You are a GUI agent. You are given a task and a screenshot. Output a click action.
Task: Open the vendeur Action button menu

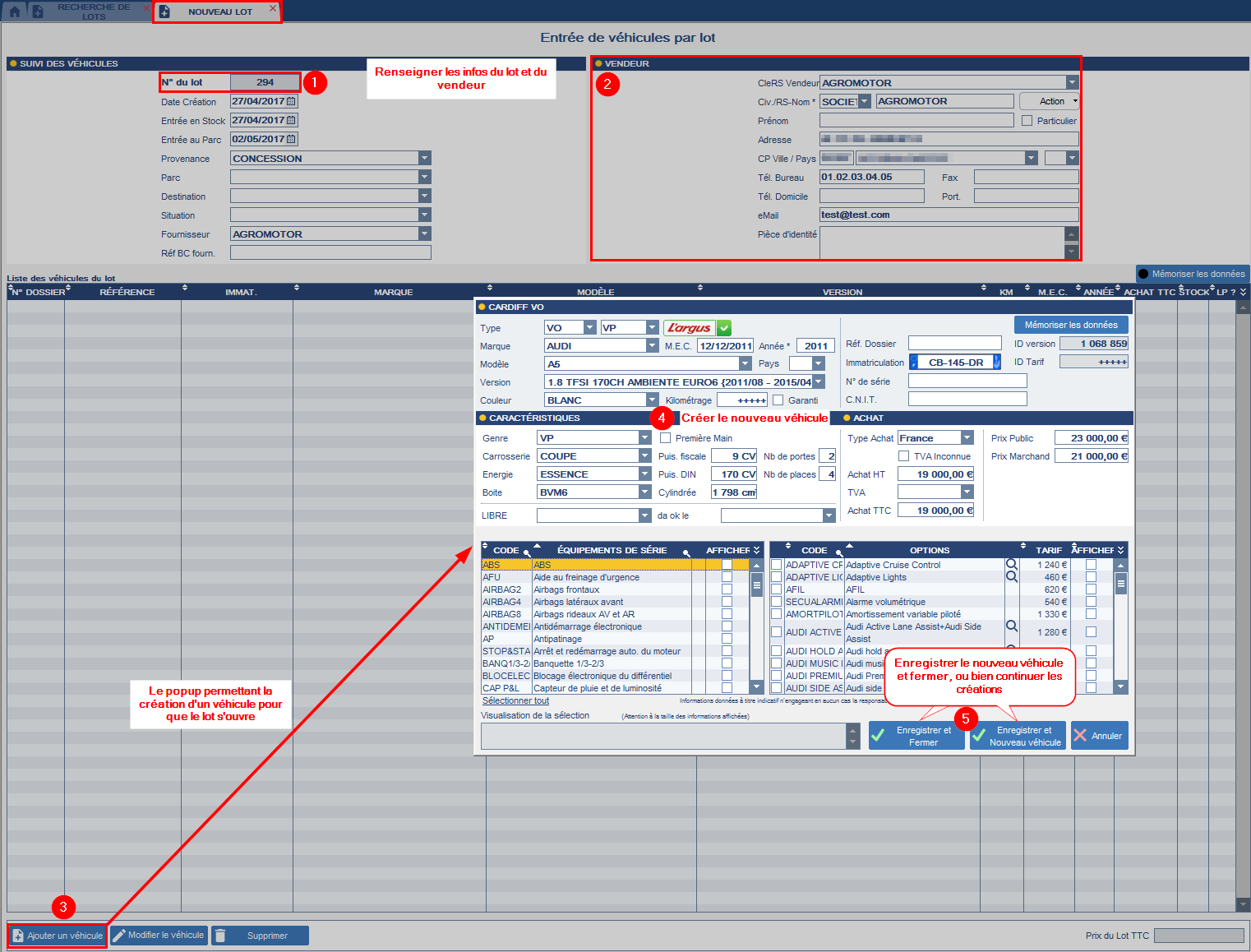pyautogui.click(x=1049, y=101)
